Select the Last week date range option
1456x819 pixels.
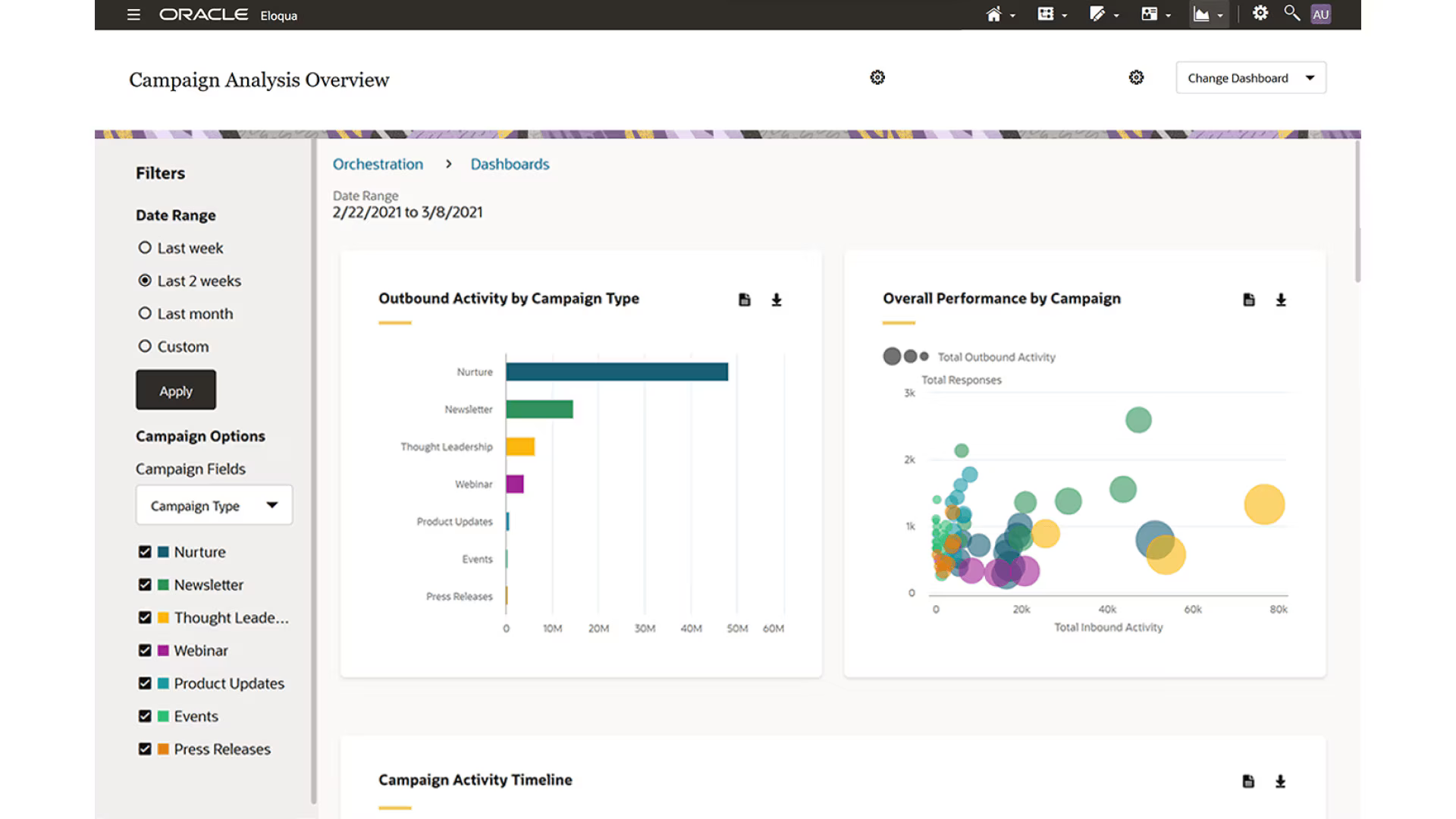click(145, 247)
